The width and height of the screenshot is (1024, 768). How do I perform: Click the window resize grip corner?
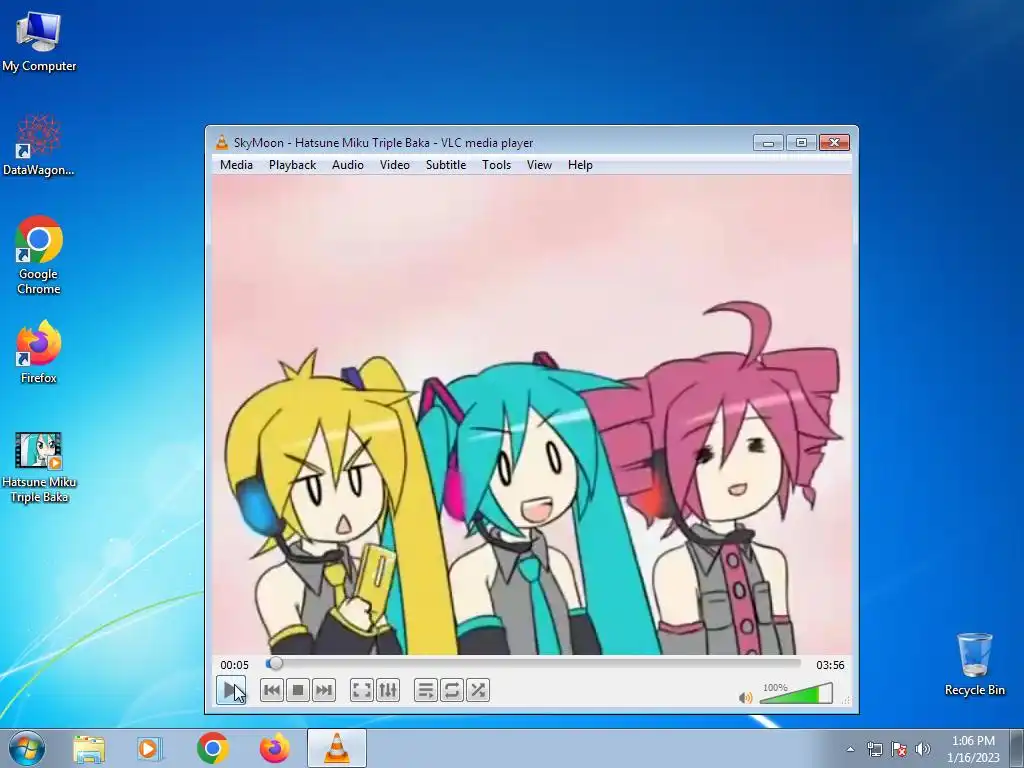pyautogui.click(x=846, y=700)
